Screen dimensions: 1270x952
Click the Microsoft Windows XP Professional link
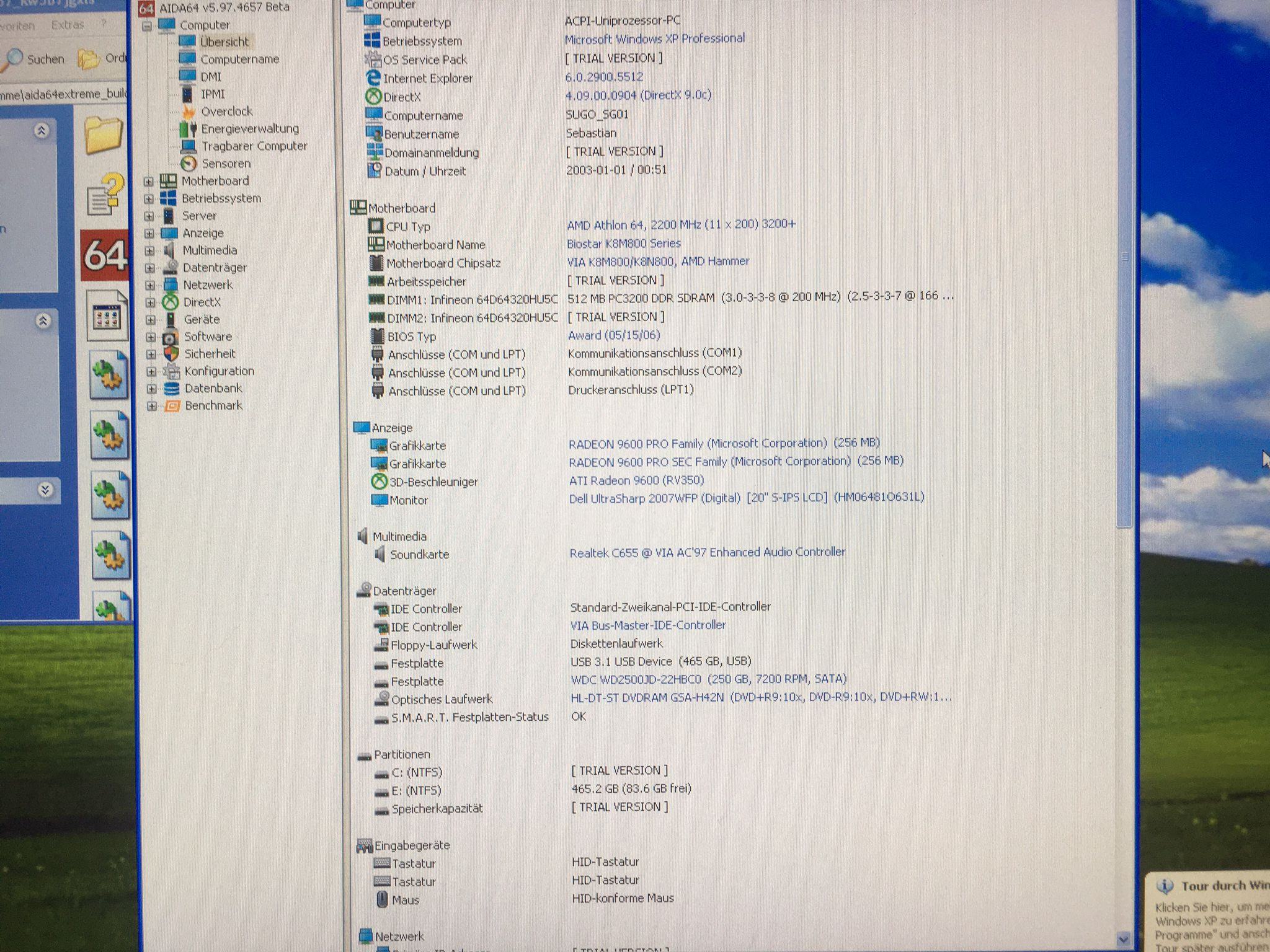pyautogui.click(x=654, y=39)
